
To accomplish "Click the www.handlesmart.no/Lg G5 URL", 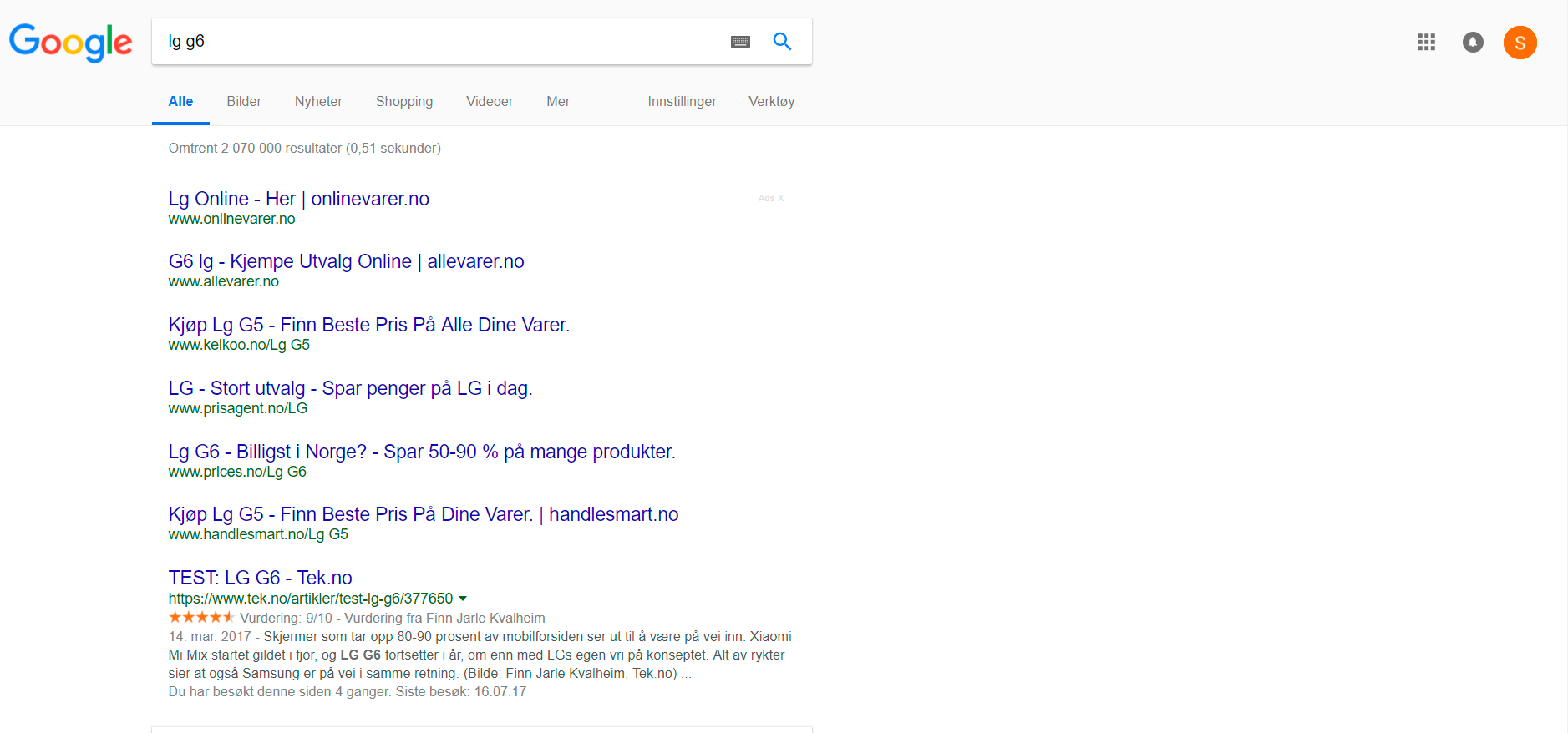I will [258, 534].
